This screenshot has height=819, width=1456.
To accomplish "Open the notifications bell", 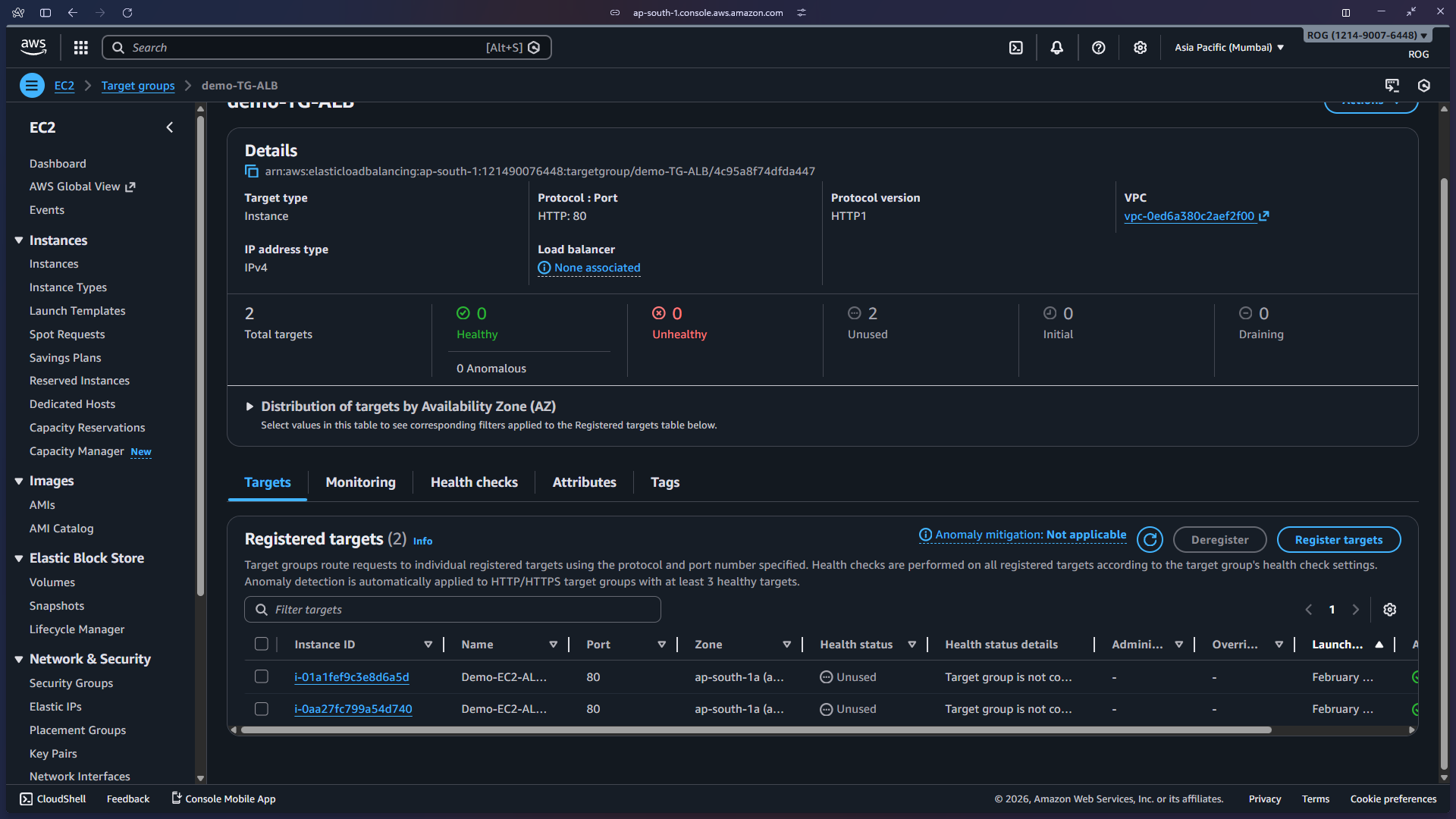I will click(x=1056, y=48).
